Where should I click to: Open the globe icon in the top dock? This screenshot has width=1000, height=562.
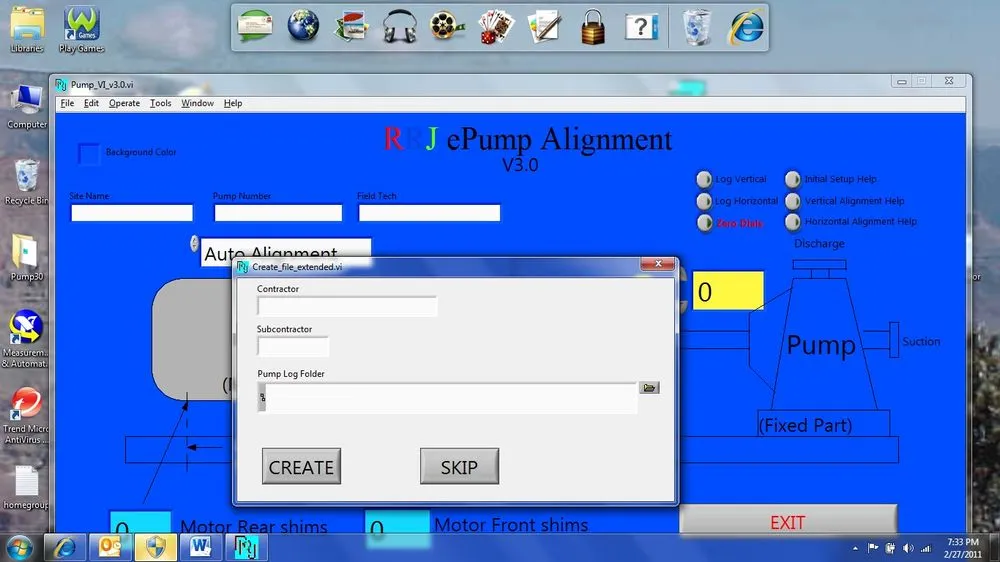click(303, 27)
